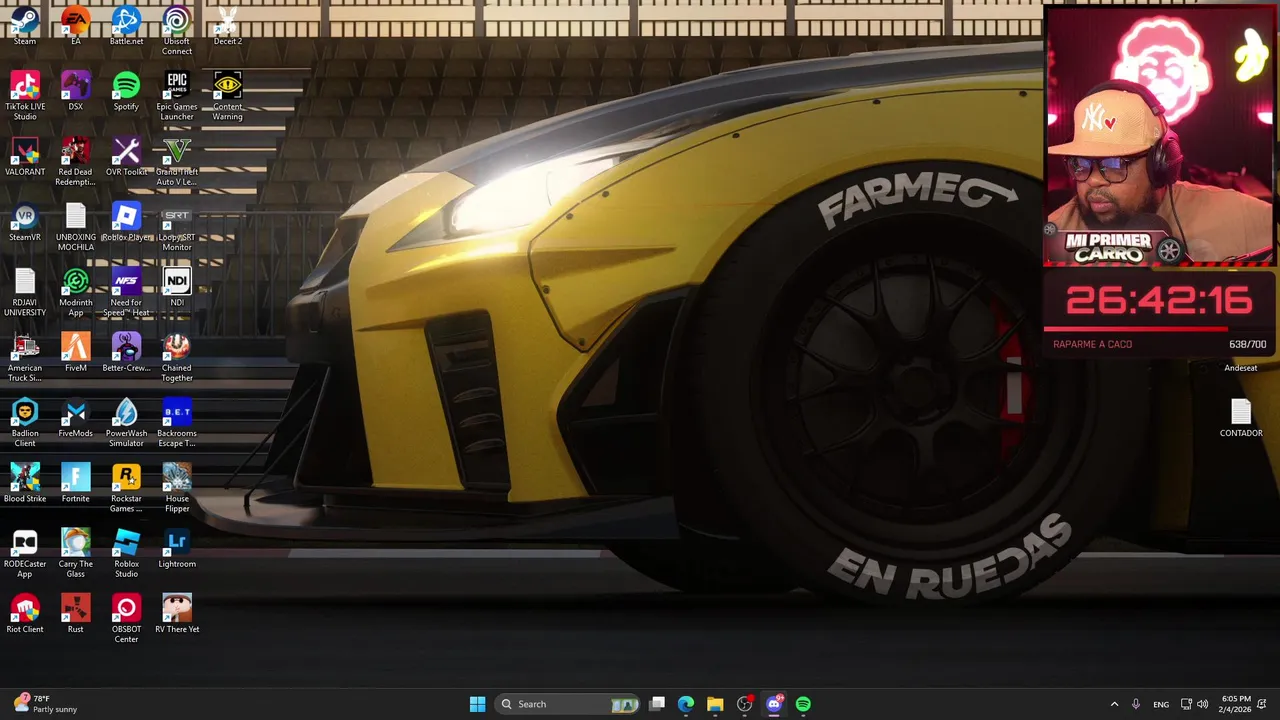Select the Backrooms Escape Together icon

177,423
